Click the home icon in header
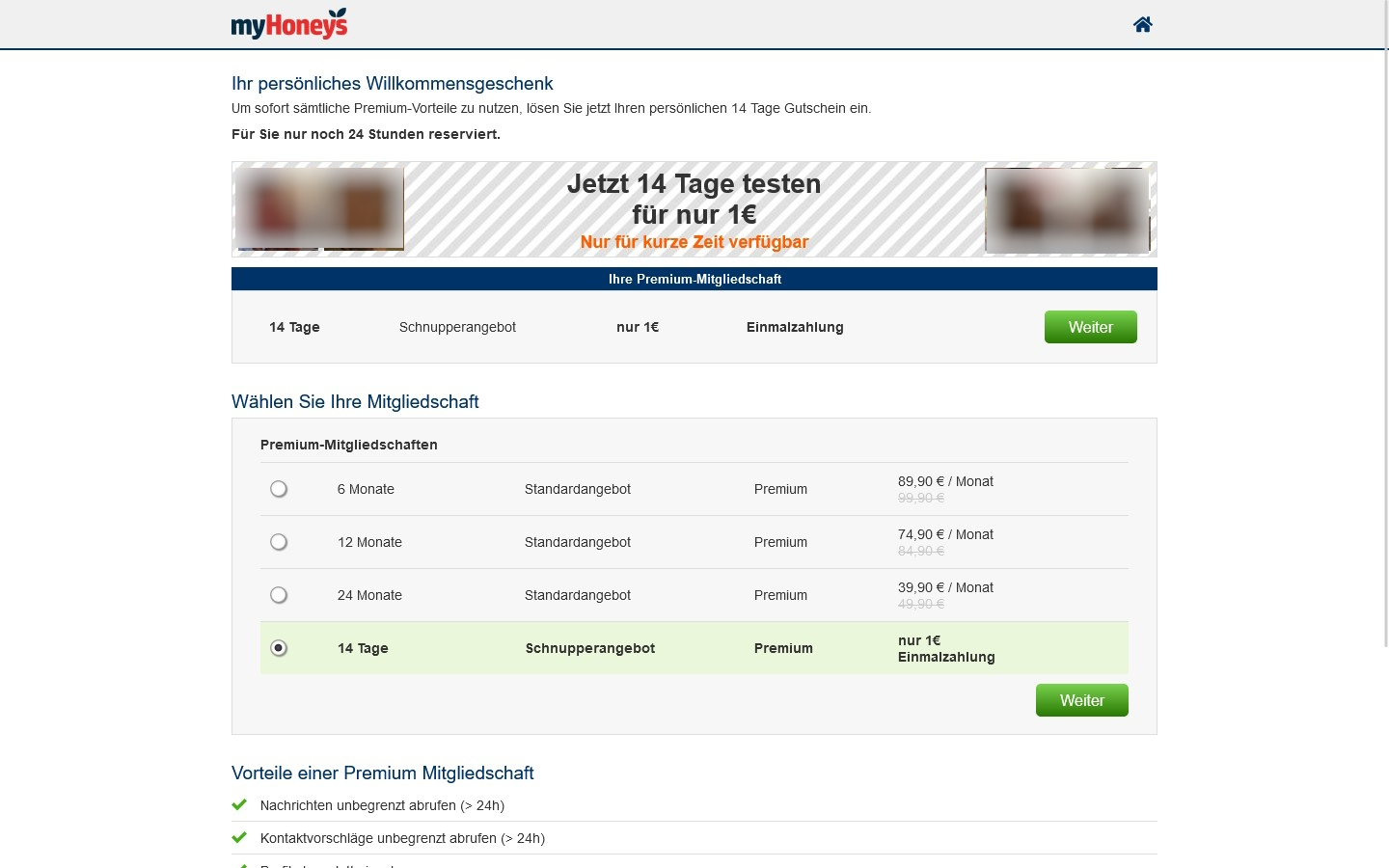This screenshot has width=1389, height=868. tap(1142, 24)
